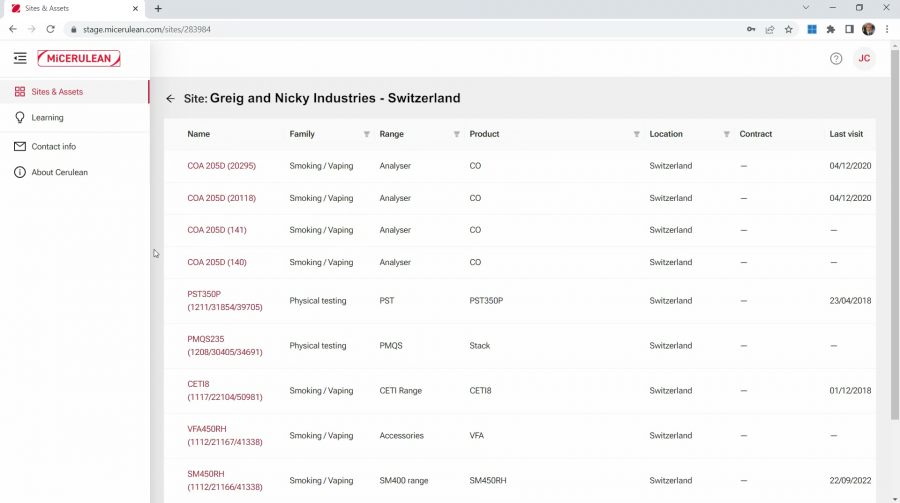This screenshot has height=503, width=900.
Task: Open JC user account avatar
Action: (x=864, y=59)
